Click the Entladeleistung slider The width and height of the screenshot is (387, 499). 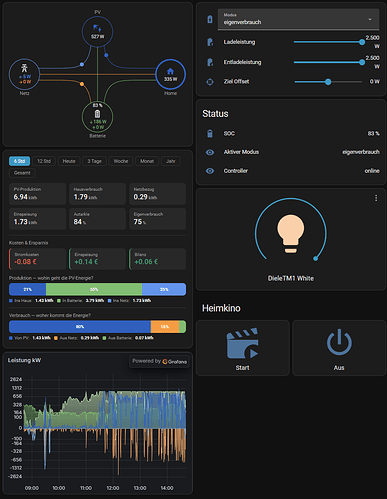tap(328, 62)
